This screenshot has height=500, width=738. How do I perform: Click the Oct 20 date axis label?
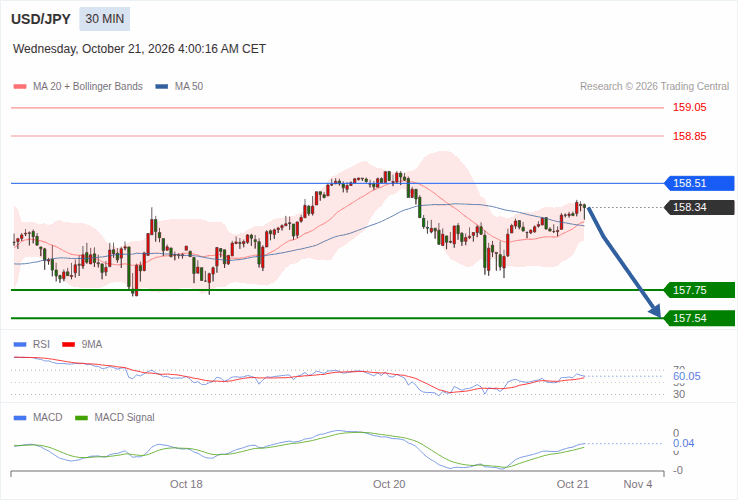389,484
